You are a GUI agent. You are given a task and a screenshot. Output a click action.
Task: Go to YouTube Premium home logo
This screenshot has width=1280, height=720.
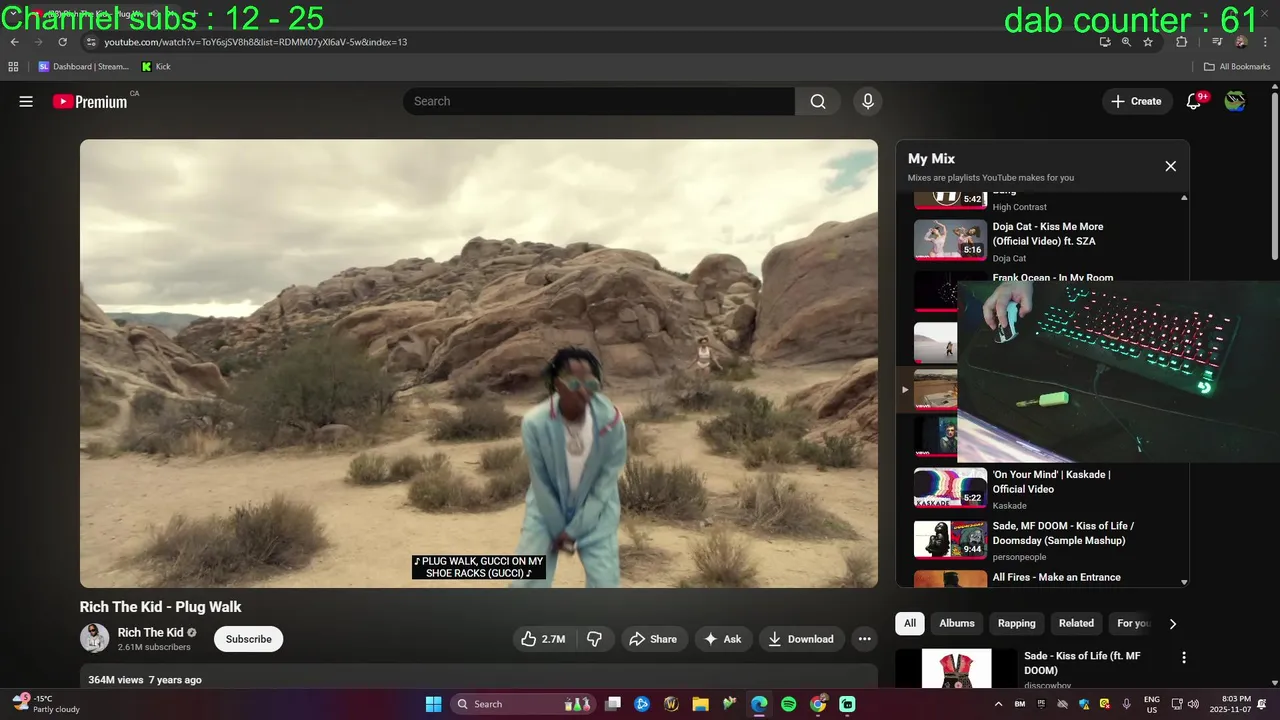pos(90,101)
